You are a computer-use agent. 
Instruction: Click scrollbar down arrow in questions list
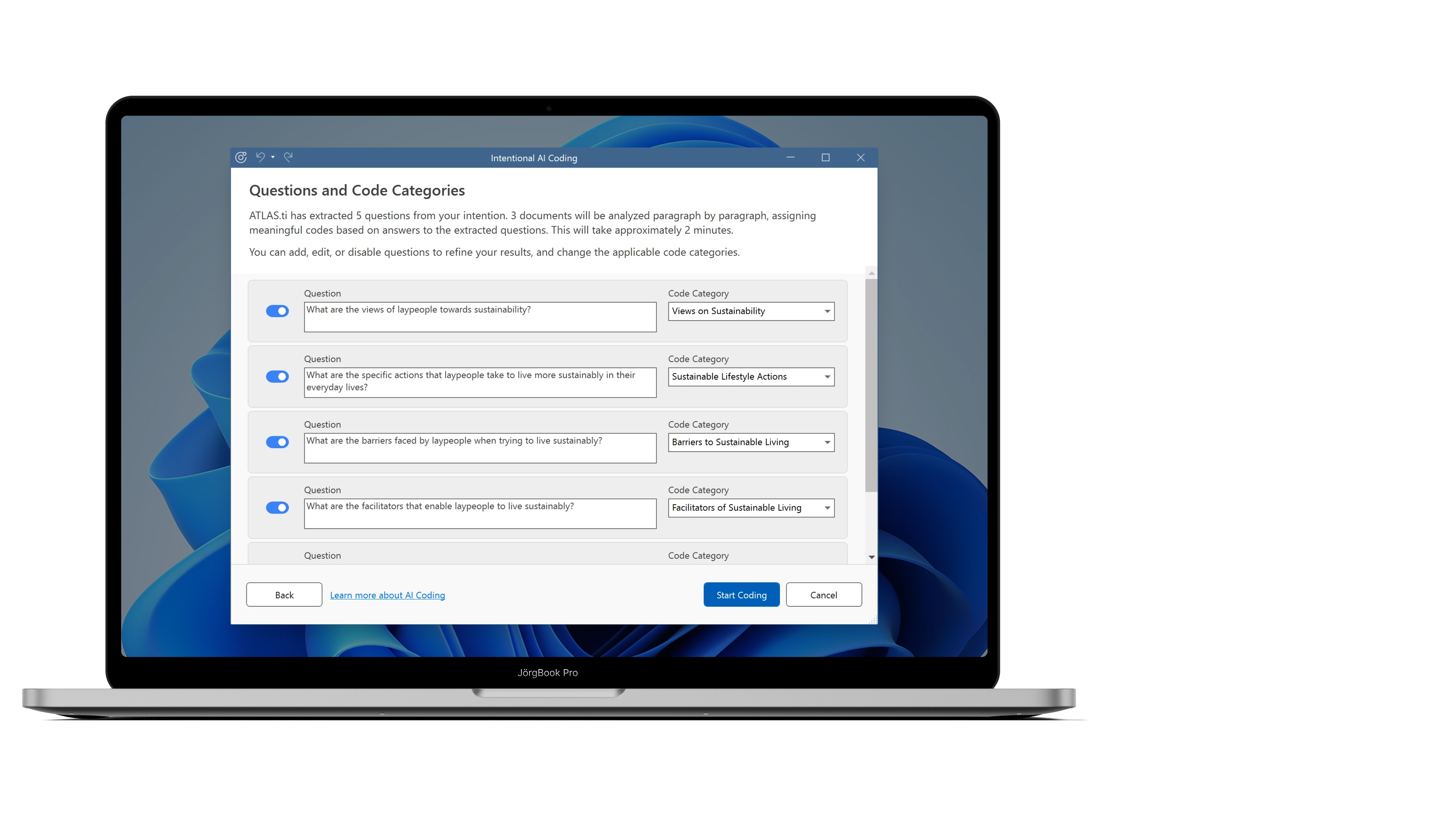[x=871, y=557]
